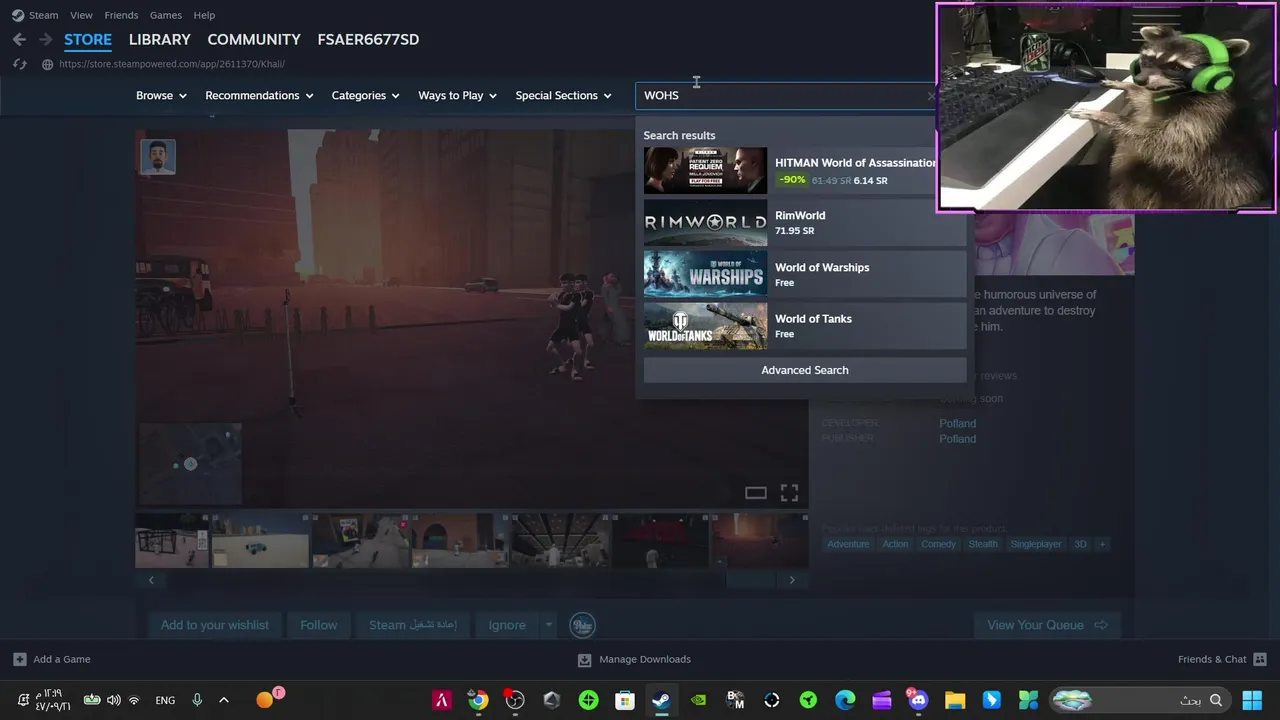The width and height of the screenshot is (1280, 720).
Task: Open the FSAER6677SD profile tab
Action: pyautogui.click(x=368, y=39)
